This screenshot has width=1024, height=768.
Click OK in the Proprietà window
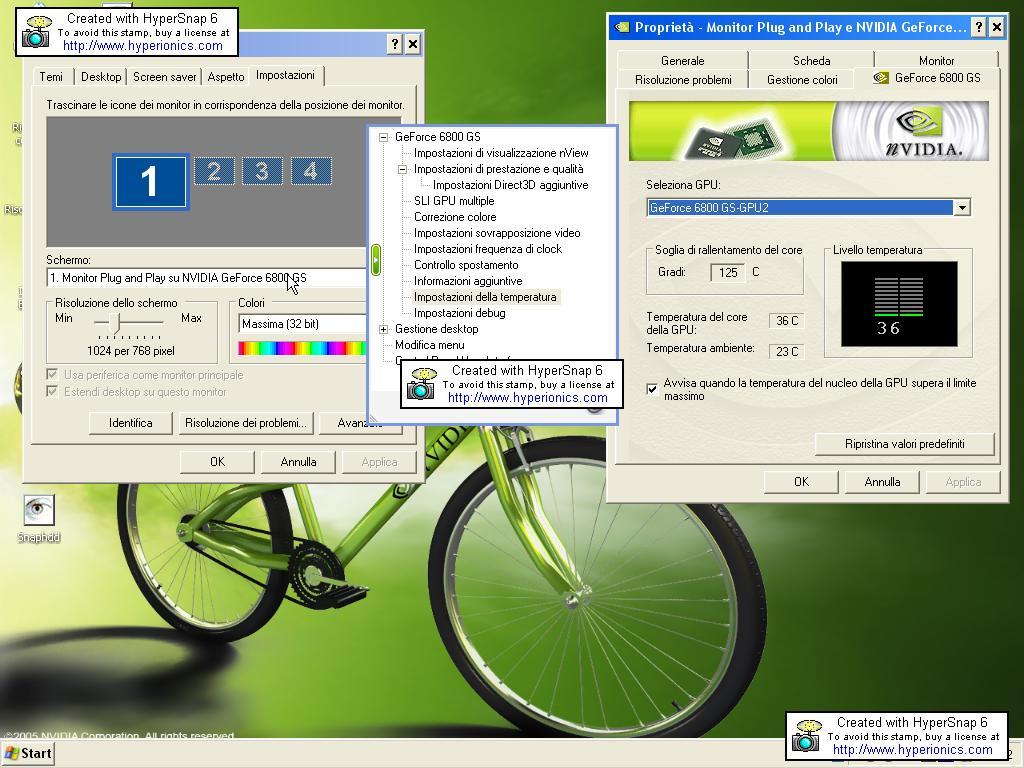pyautogui.click(x=801, y=482)
